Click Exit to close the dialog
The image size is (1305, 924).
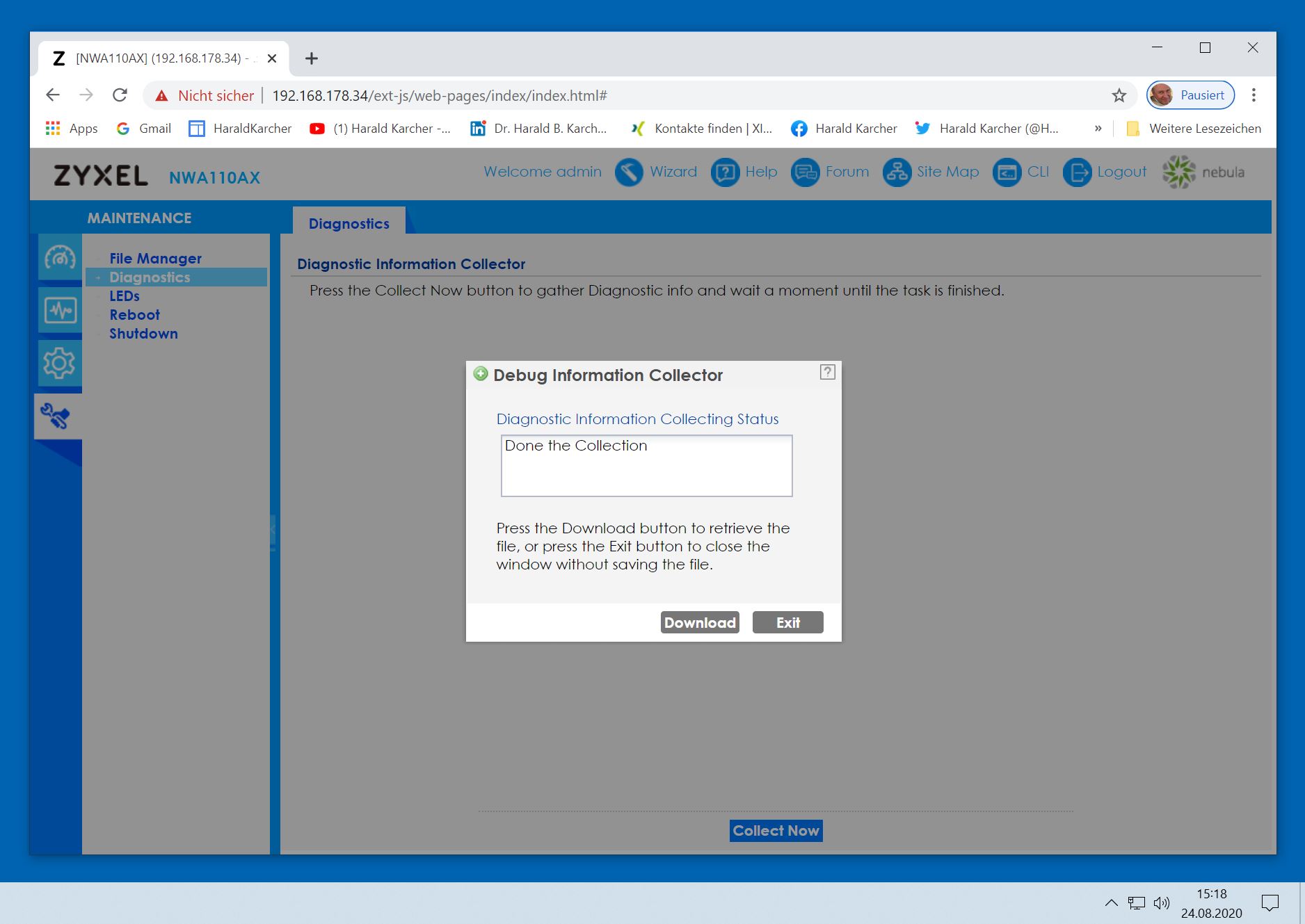(788, 622)
